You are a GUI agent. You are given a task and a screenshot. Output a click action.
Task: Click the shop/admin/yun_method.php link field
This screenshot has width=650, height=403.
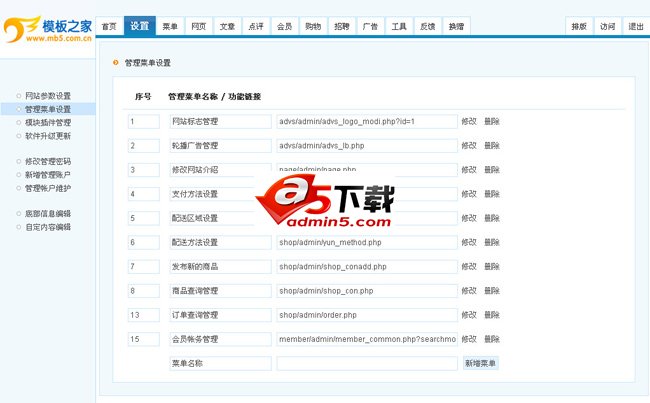(x=367, y=242)
